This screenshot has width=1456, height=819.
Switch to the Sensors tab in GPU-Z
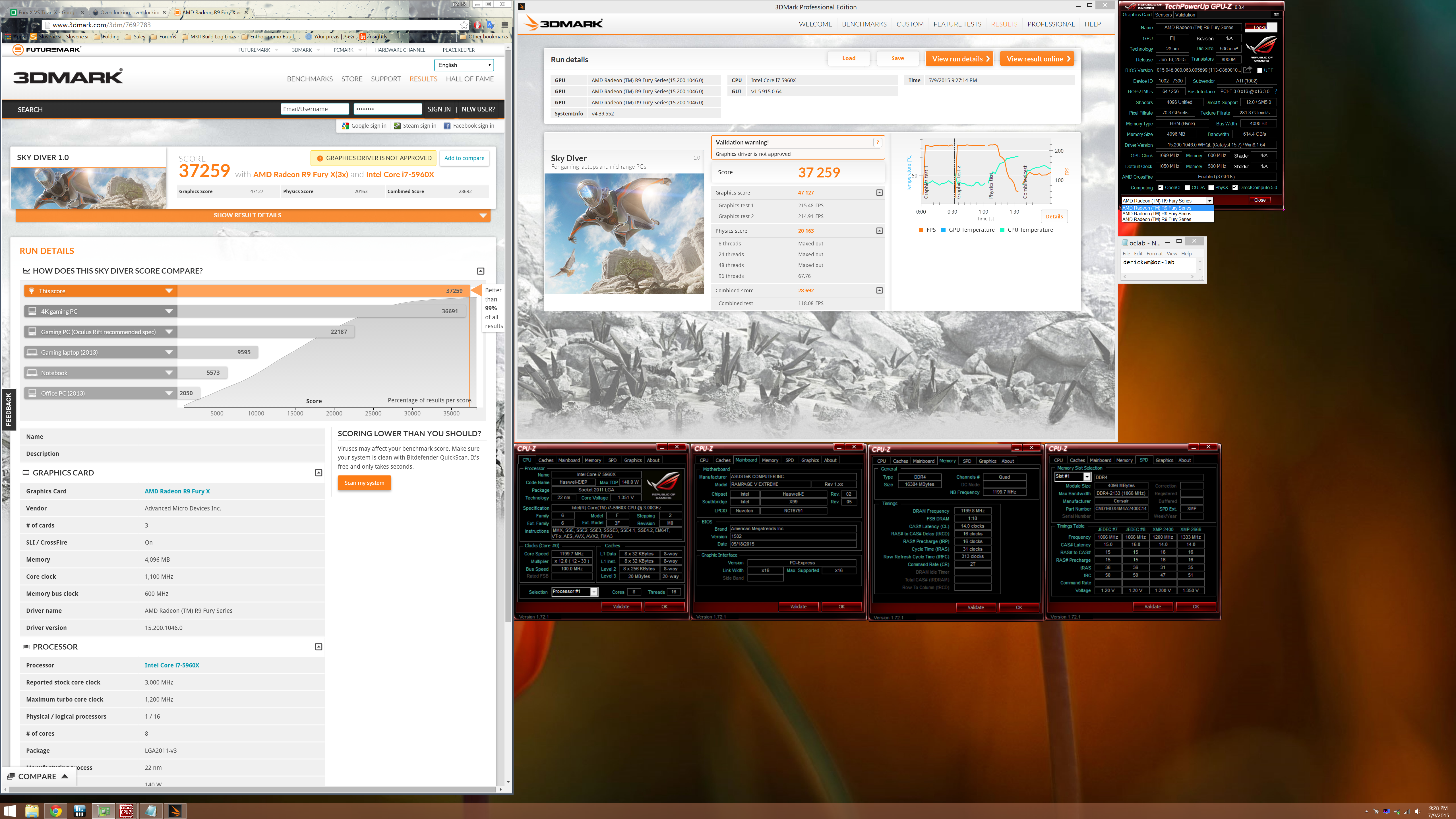[x=1163, y=15]
